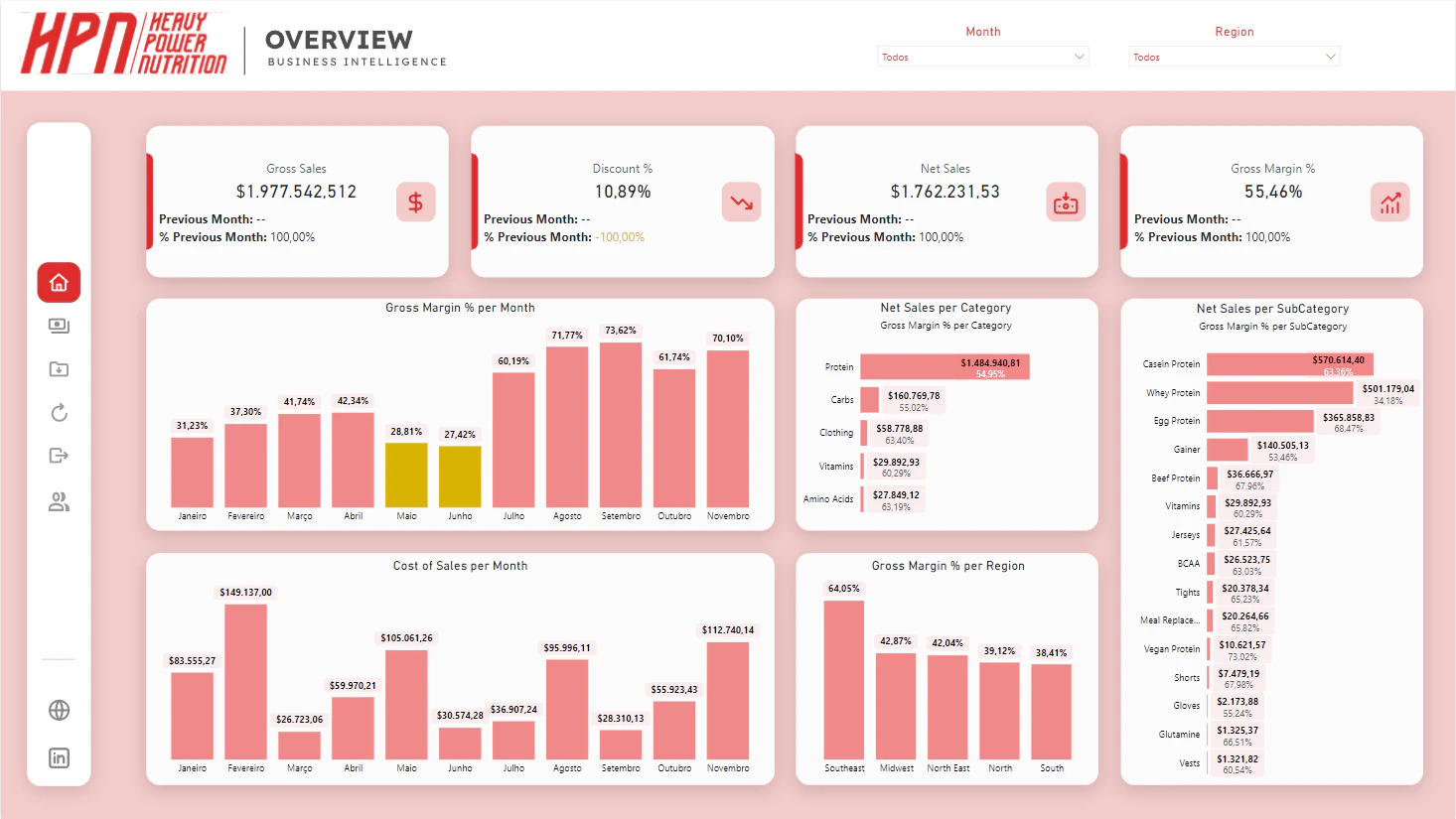This screenshot has height=819, width=1456.
Task: Click the -100,00% previous month value on Discount card
Action: (620, 237)
